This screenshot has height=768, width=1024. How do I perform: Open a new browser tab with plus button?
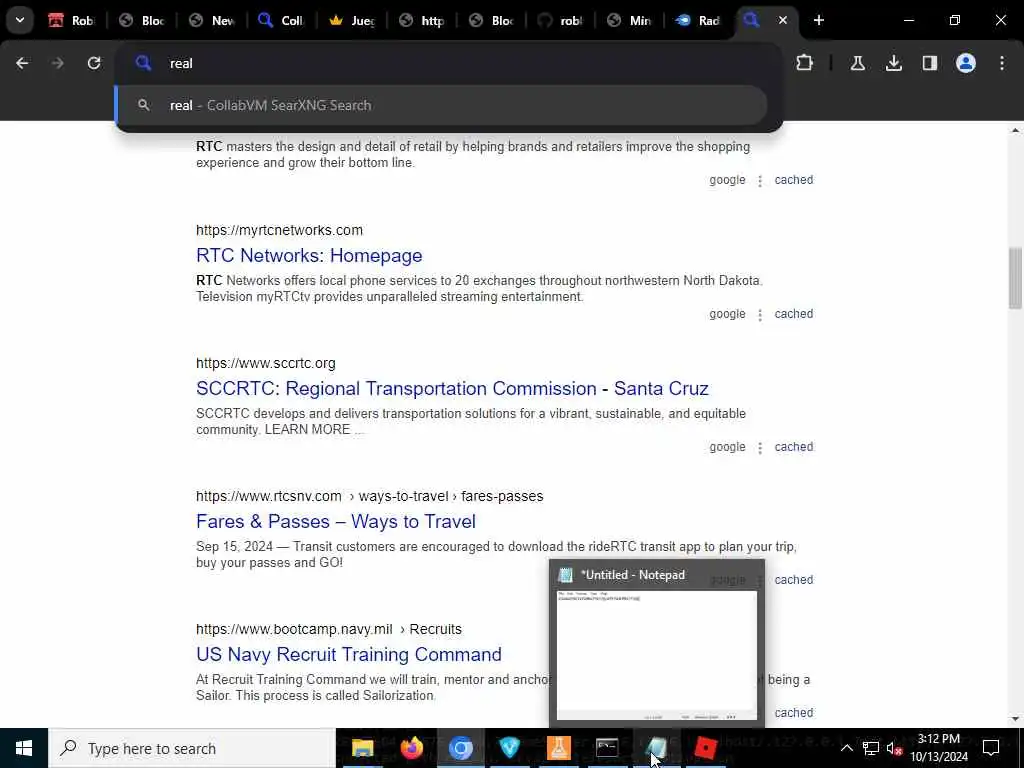point(818,20)
